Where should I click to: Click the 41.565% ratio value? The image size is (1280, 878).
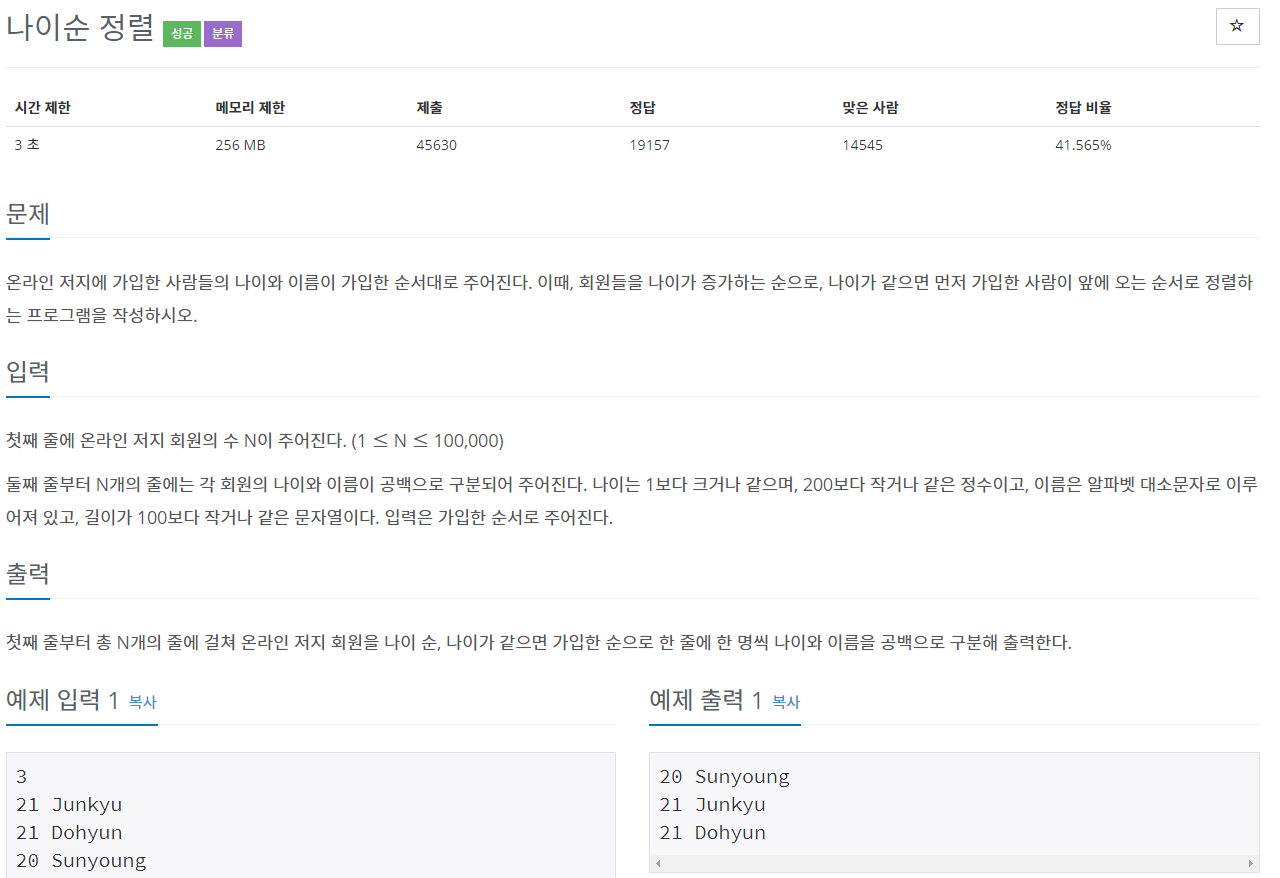pyautogui.click(x=1083, y=145)
